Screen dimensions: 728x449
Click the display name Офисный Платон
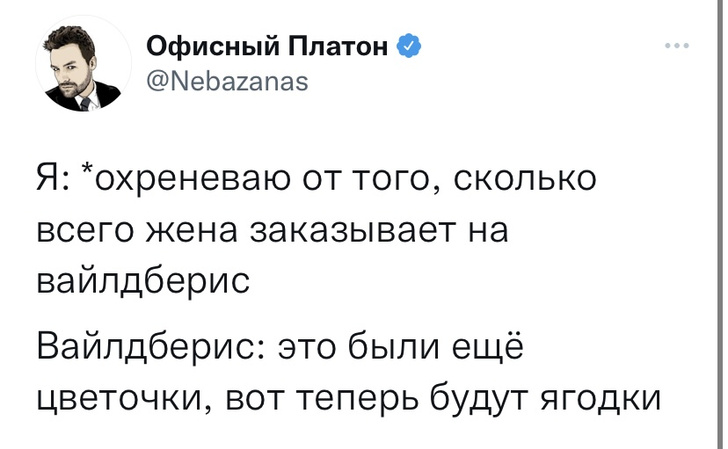(269, 45)
